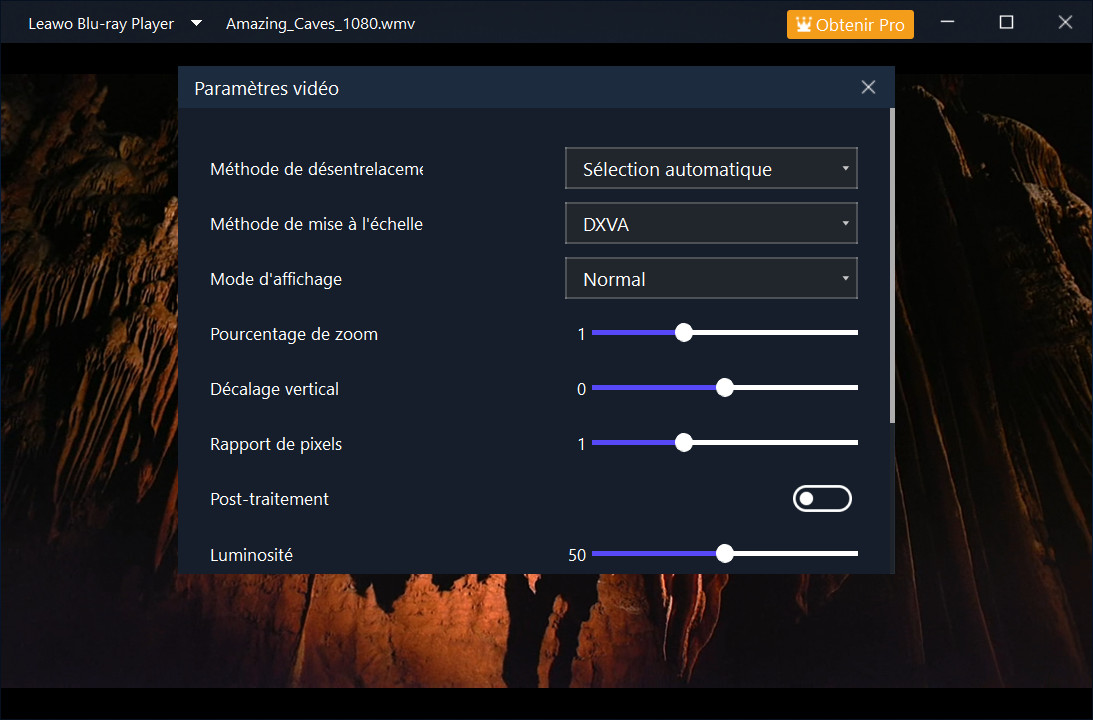Click the Leawo Blu-ray Player title
Image resolution: width=1093 pixels, height=720 pixels.
coord(101,24)
